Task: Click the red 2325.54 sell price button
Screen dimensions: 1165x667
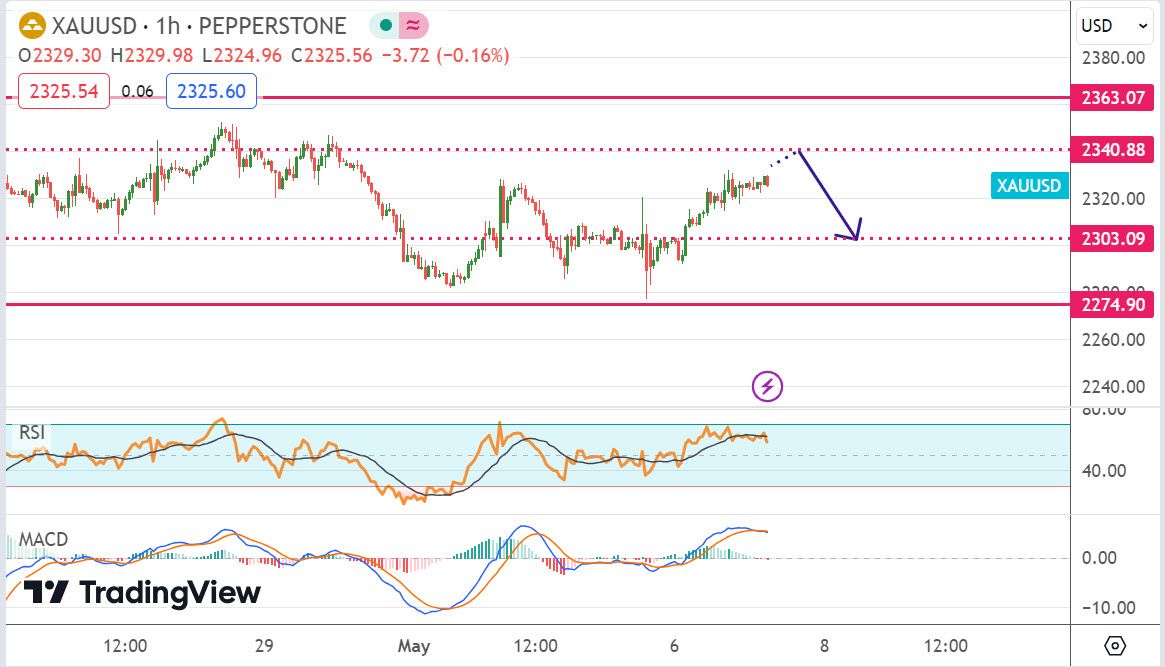Action: 64,91
